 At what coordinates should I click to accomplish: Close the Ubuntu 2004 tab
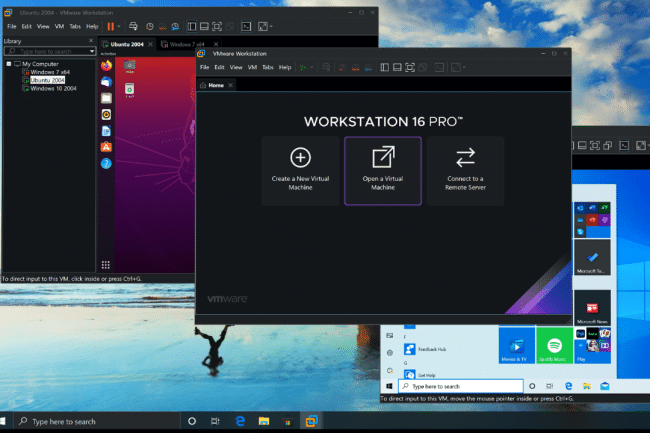[x=150, y=44]
